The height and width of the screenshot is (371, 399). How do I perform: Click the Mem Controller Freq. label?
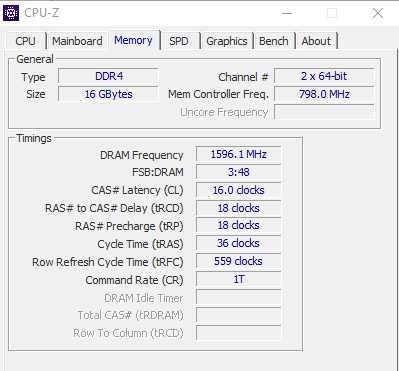pyautogui.click(x=218, y=94)
